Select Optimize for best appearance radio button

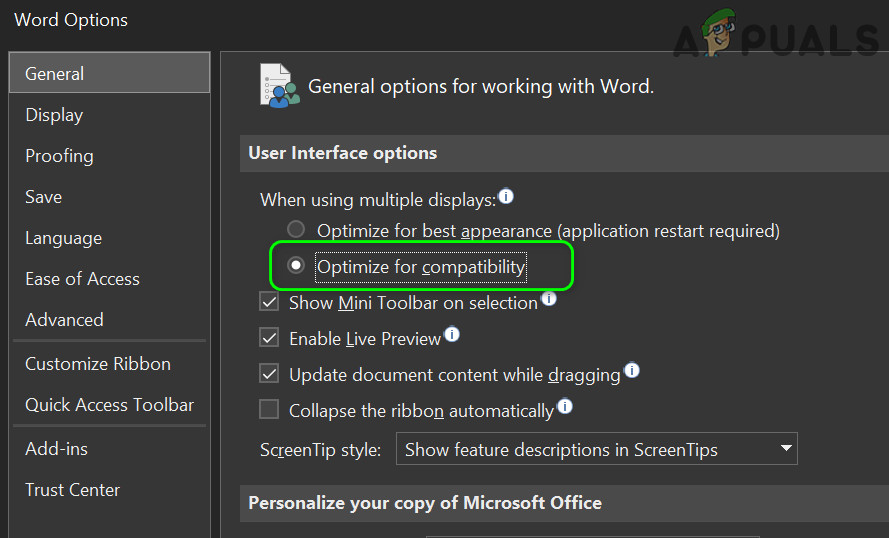click(296, 230)
